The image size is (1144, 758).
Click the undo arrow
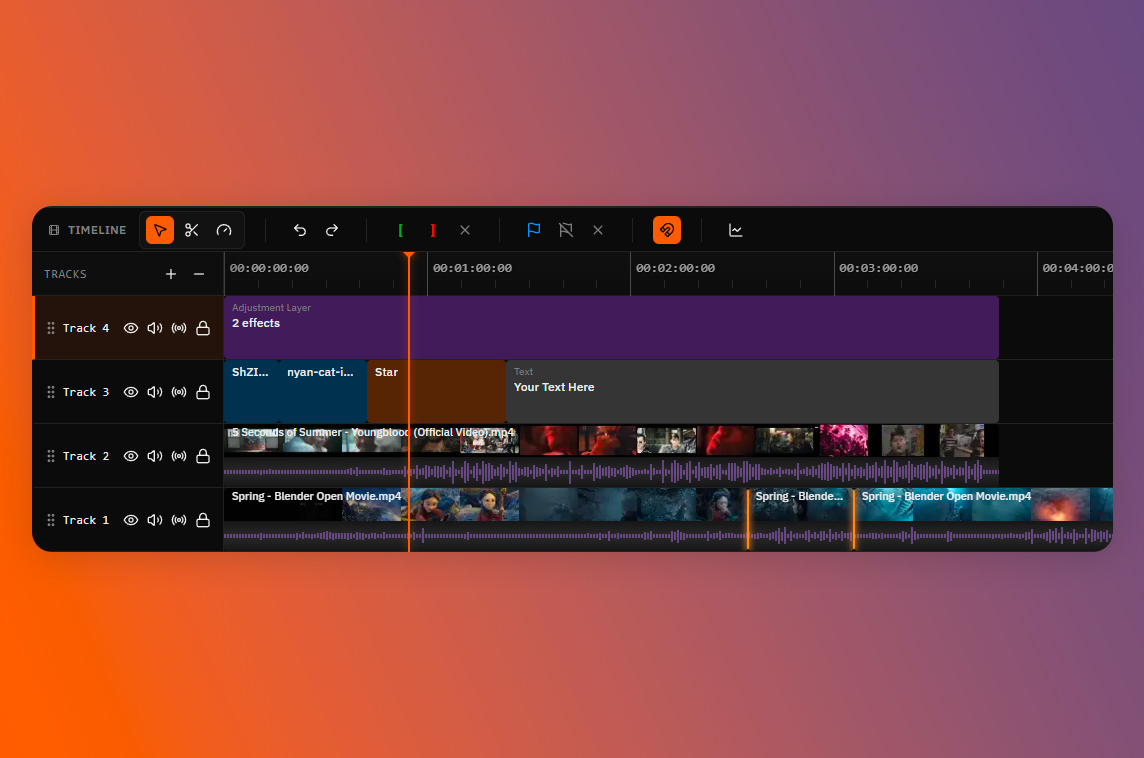point(300,230)
